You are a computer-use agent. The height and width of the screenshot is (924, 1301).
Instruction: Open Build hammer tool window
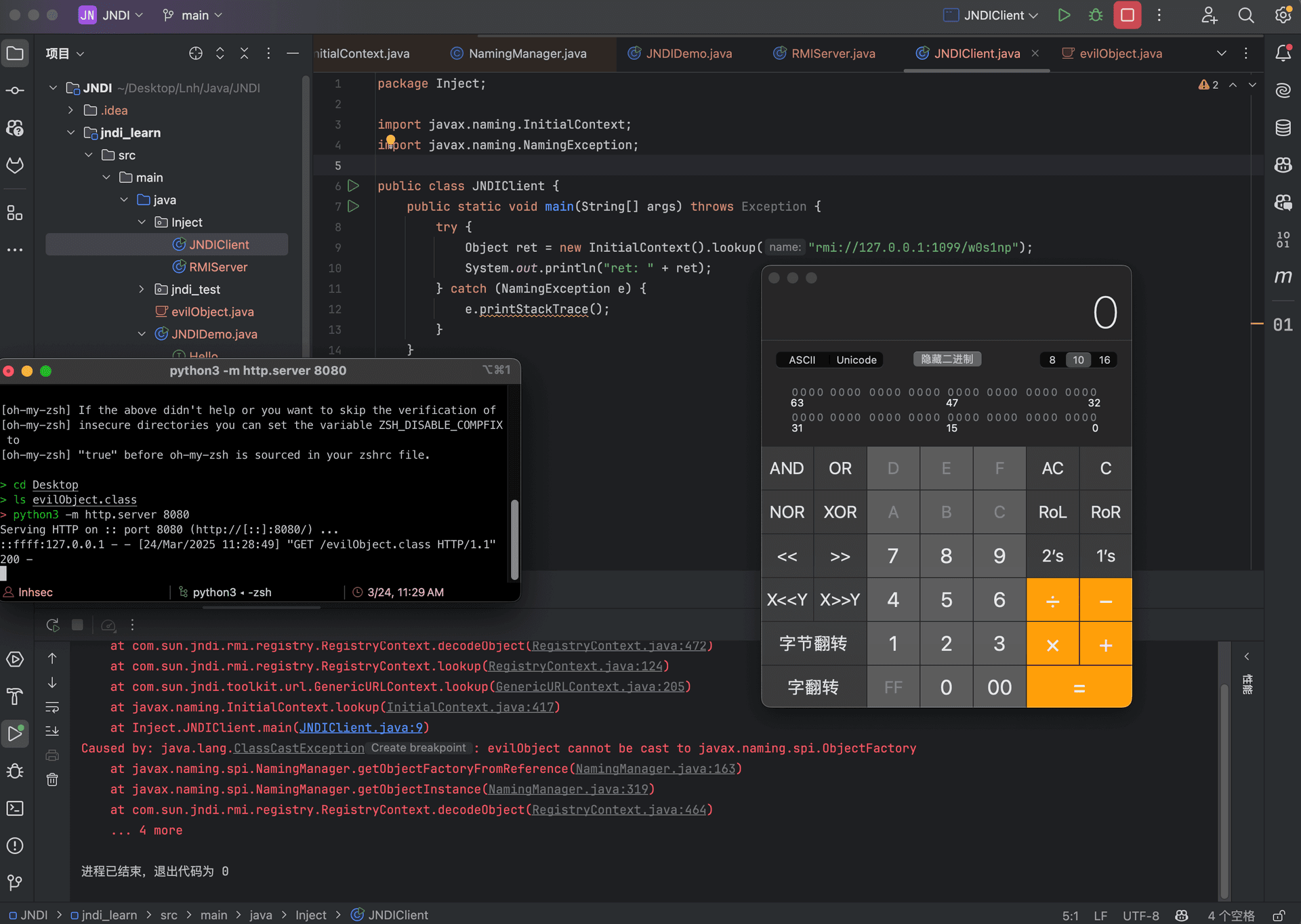(x=15, y=696)
